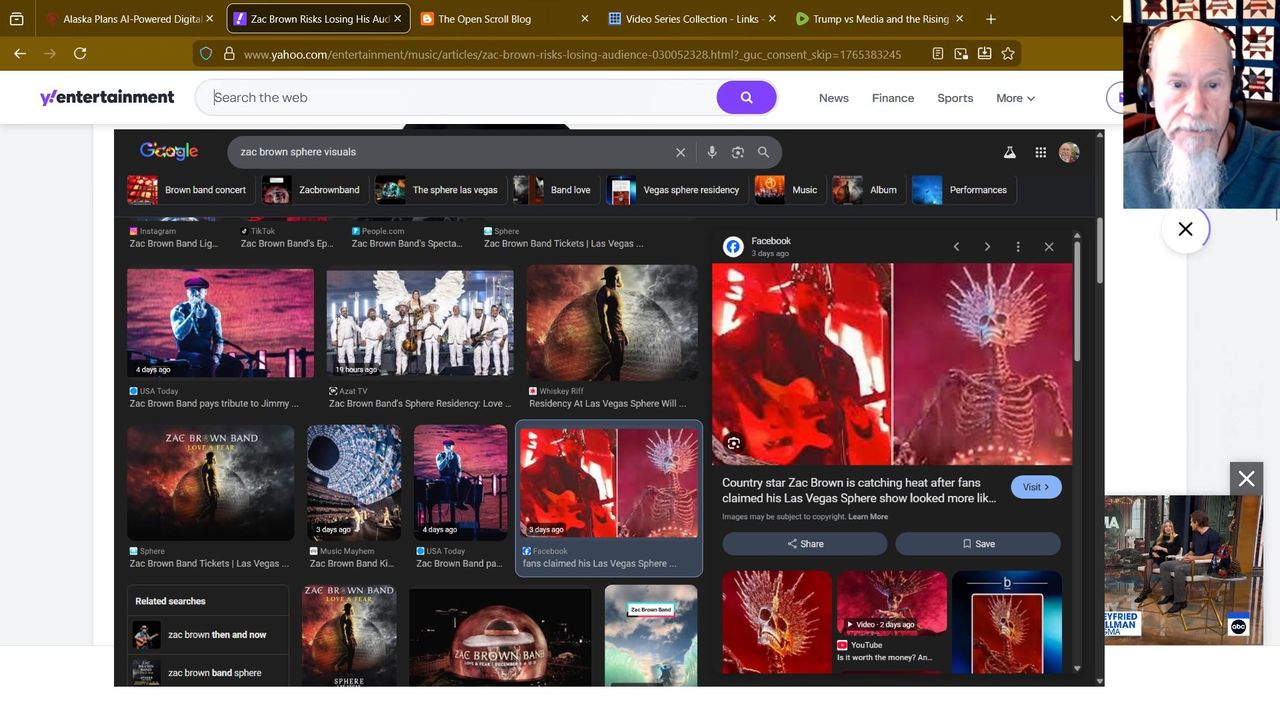Image resolution: width=1280 pixels, height=720 pixels.
Task: Switch to The Open Scroll Blog tab
Action: click(485, 19)
